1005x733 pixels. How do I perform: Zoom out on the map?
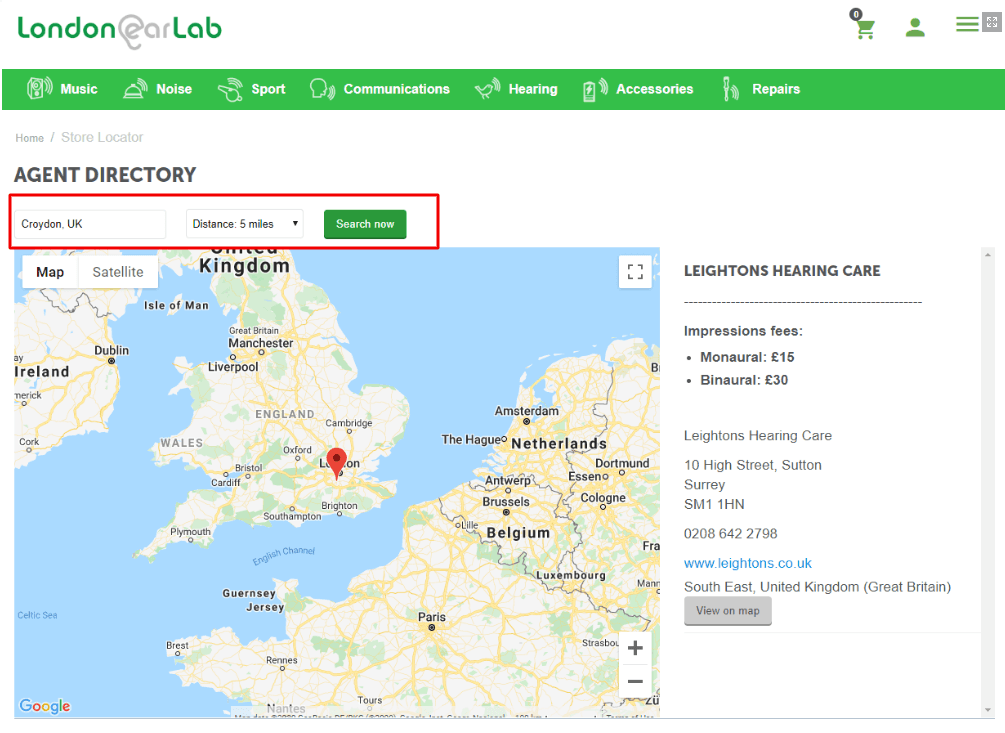(x=635, y=681)
